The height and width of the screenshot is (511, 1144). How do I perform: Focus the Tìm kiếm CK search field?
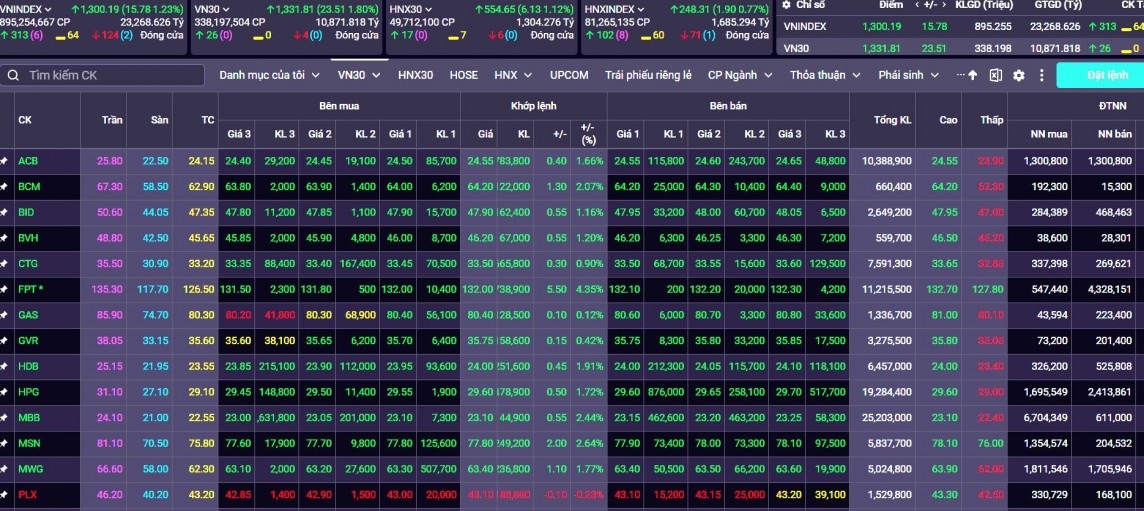pos(110,75)
